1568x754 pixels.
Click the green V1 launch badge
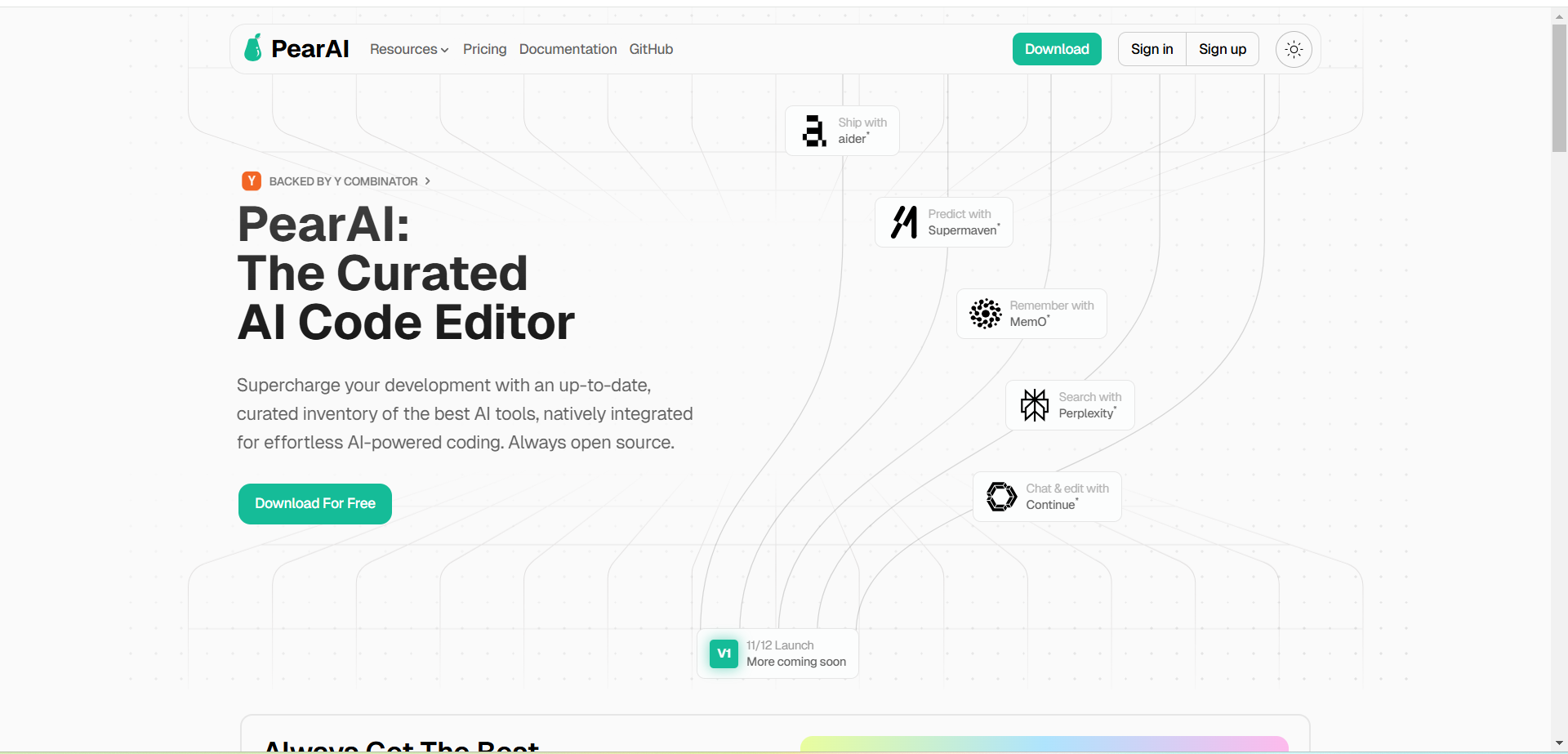[x=724, y=654]
